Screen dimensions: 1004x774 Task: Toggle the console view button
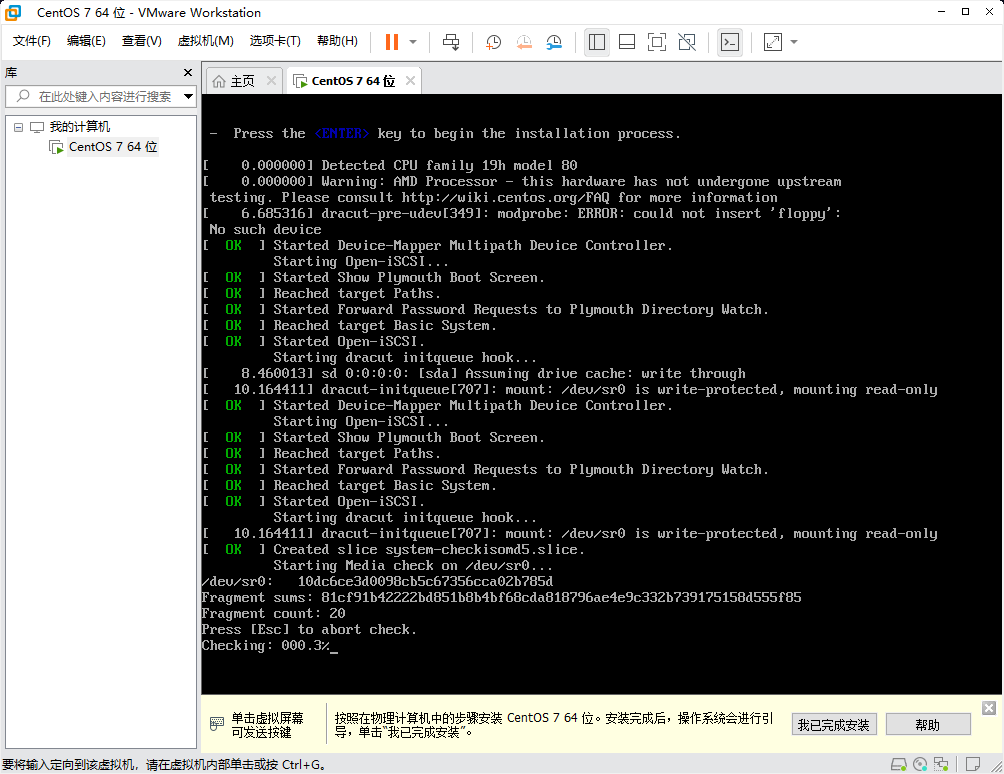tap(730, 42)
